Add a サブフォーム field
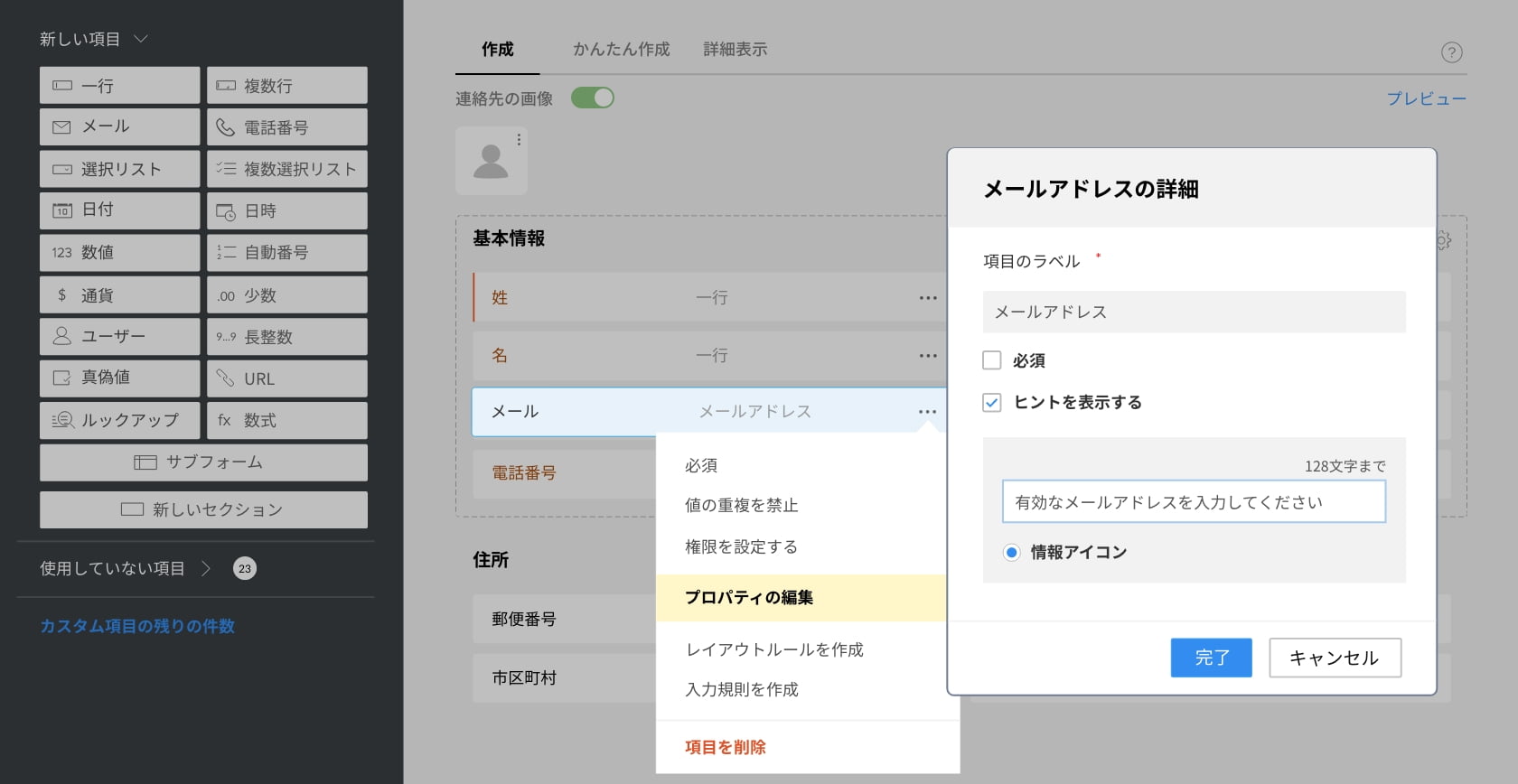 [x=203, y=462]
